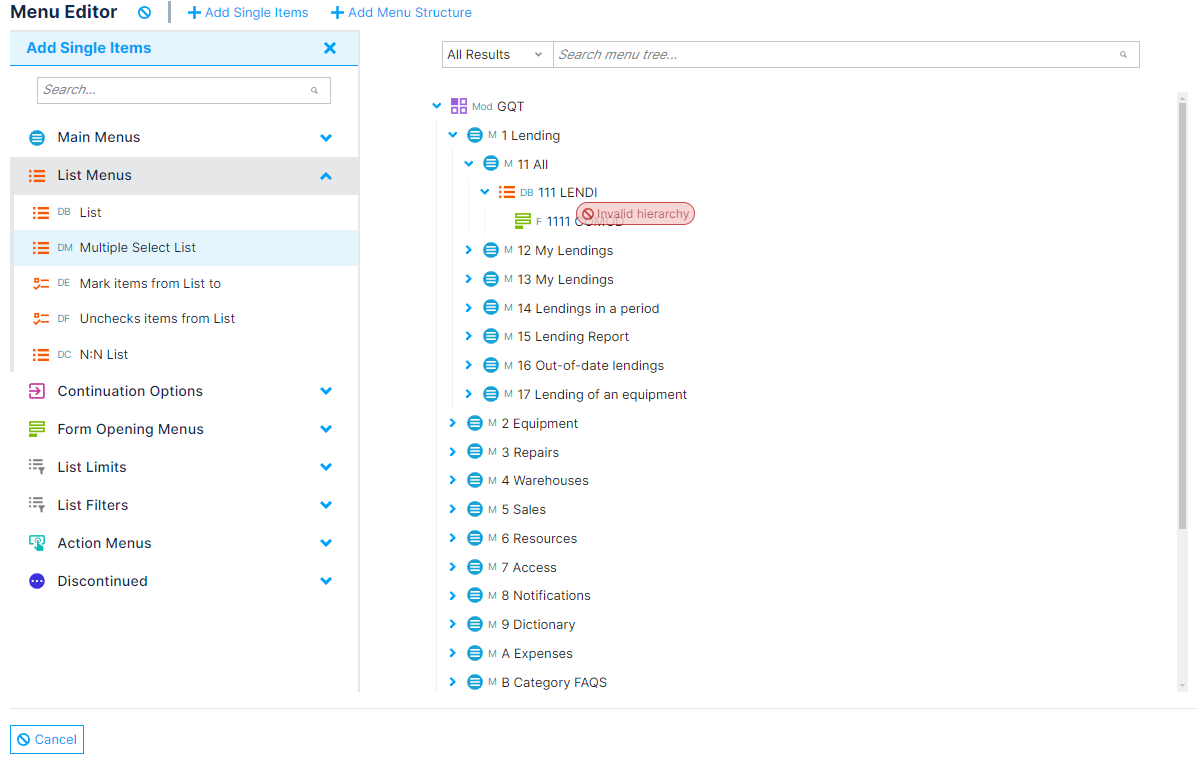The height and width of the screenshot is (758, 1197).
Task: Collapse the 11 All tree node
Action: coord(469,164)
